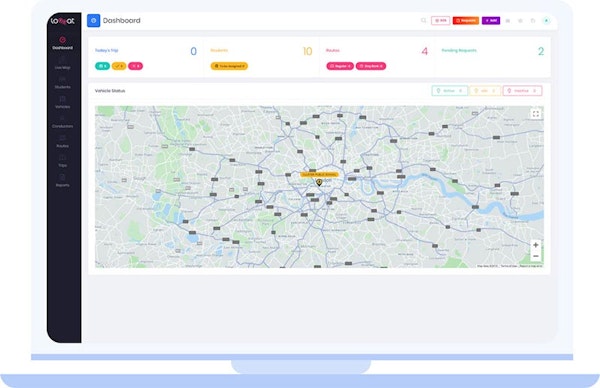
Task: Open Live Map in the sidebar
Action: [62, 63]
